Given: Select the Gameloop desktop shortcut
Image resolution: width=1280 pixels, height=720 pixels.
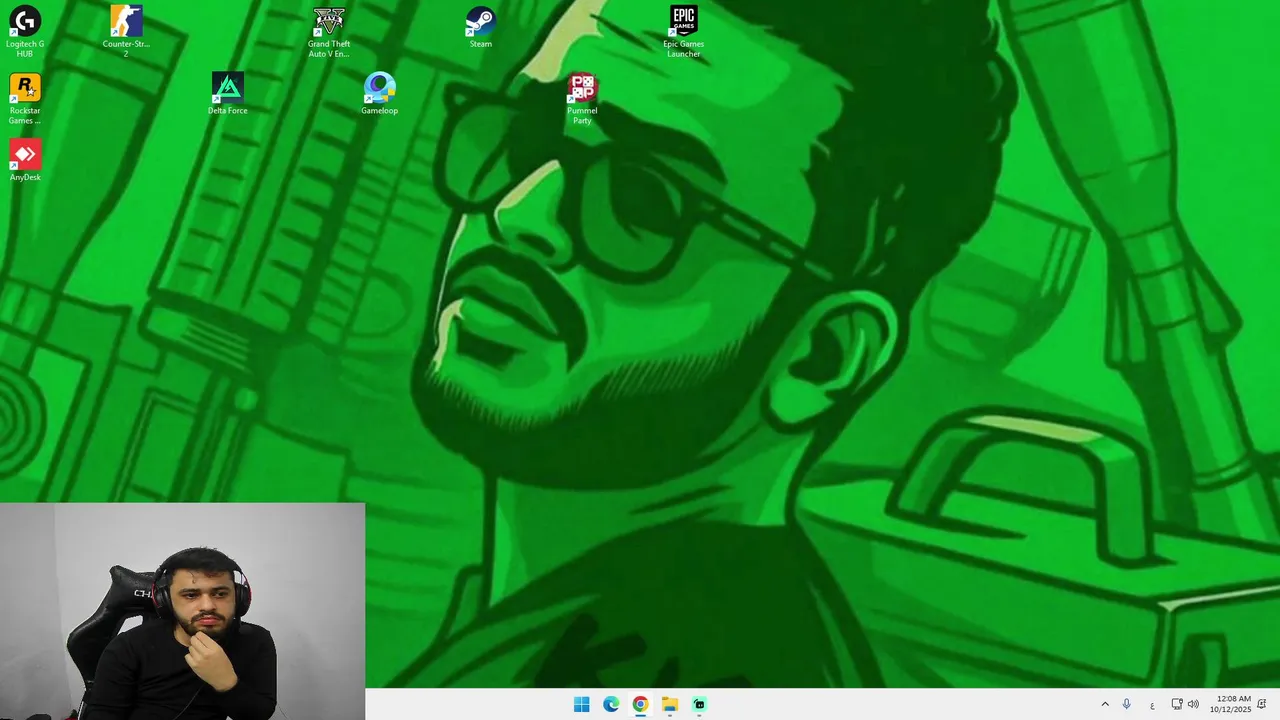Looking at the screenshot, I should (380, 94).
